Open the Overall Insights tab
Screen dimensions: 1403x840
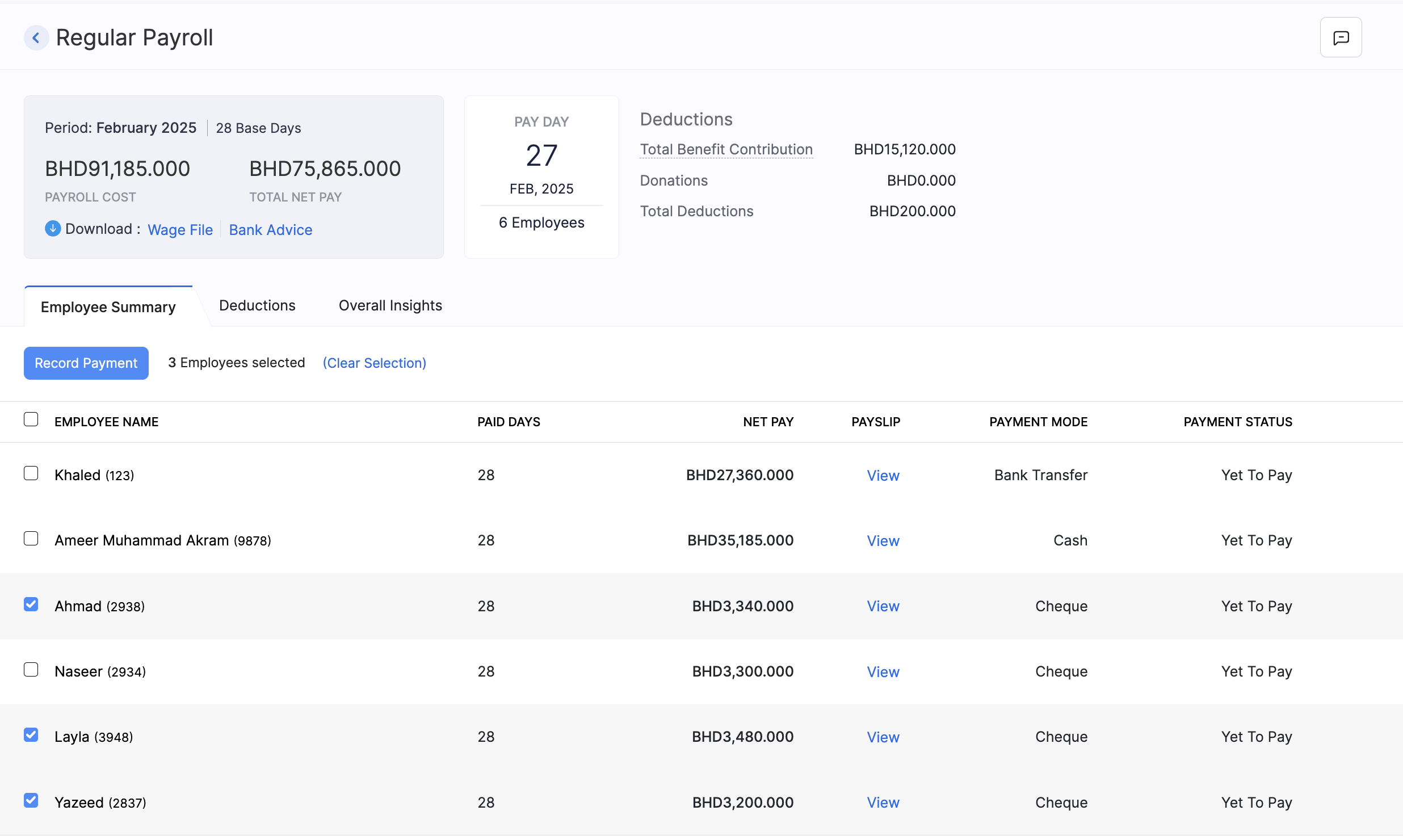(390, 306)
